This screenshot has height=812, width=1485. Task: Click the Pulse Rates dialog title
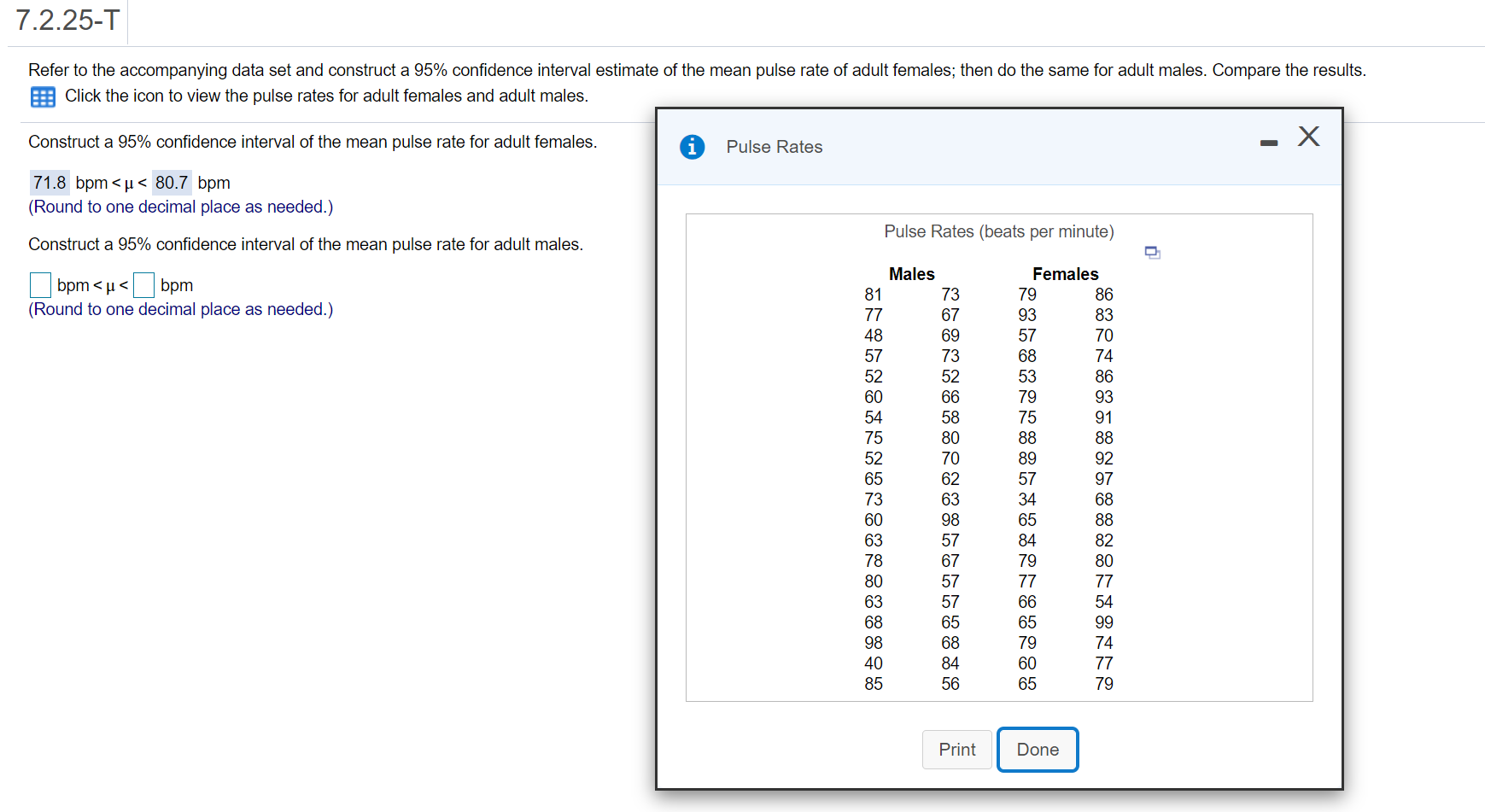point(772,147)
